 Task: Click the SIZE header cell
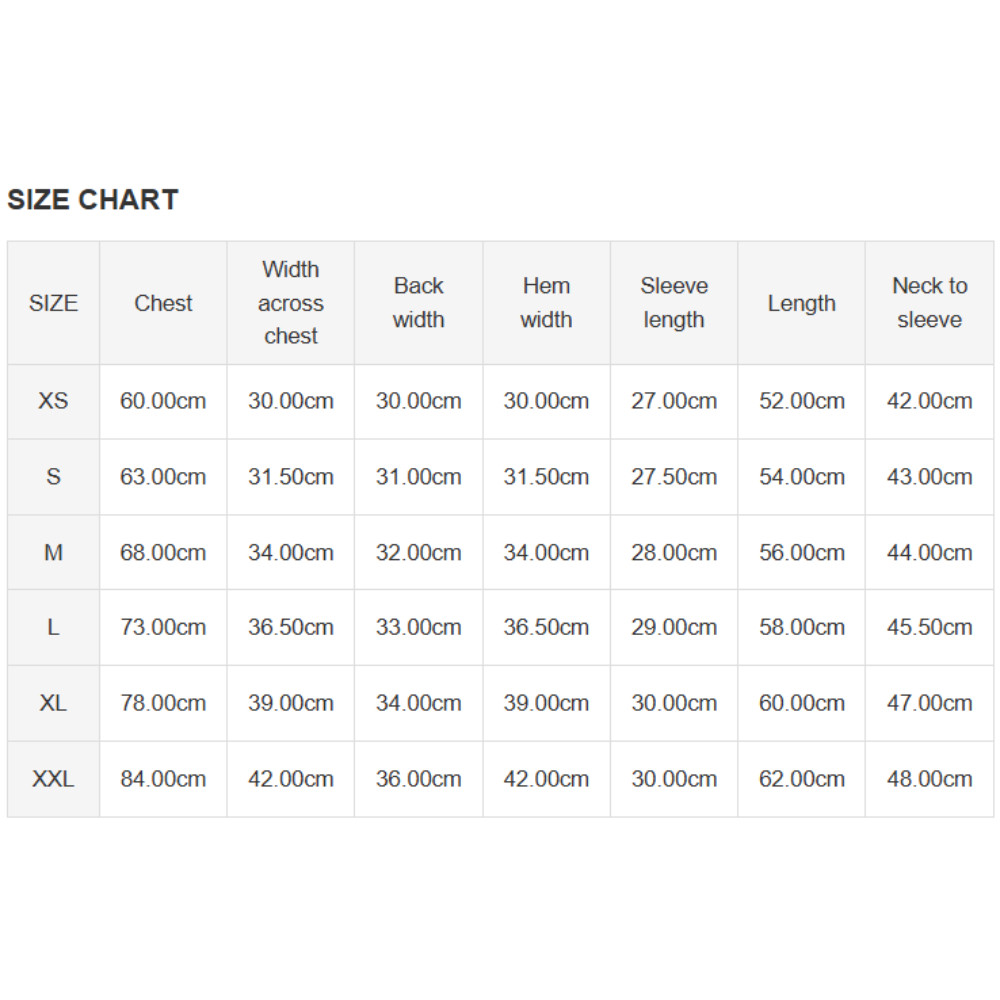53,303
